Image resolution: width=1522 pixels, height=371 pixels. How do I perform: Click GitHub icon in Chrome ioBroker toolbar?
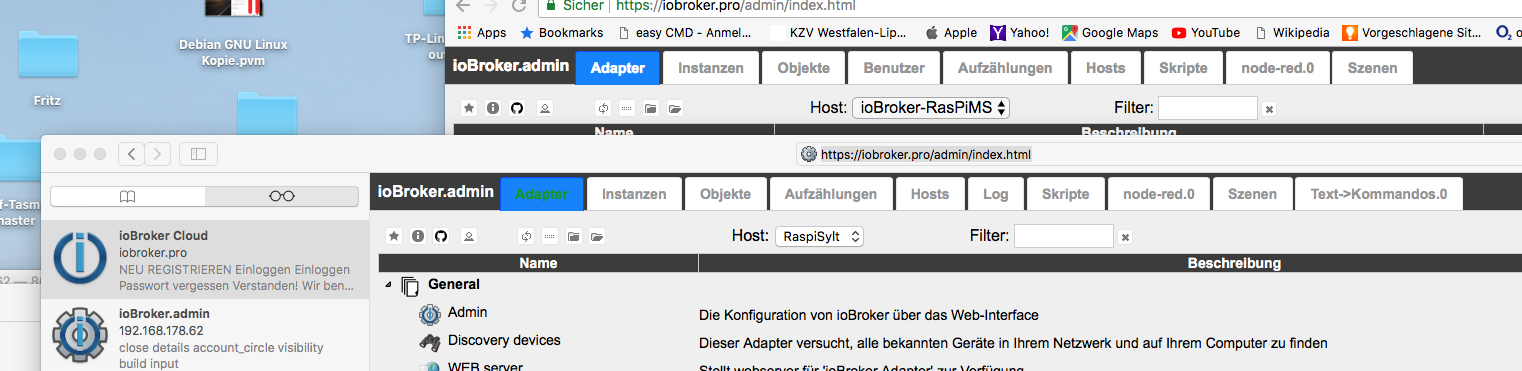pyautogui.click(x=517, y=108)
